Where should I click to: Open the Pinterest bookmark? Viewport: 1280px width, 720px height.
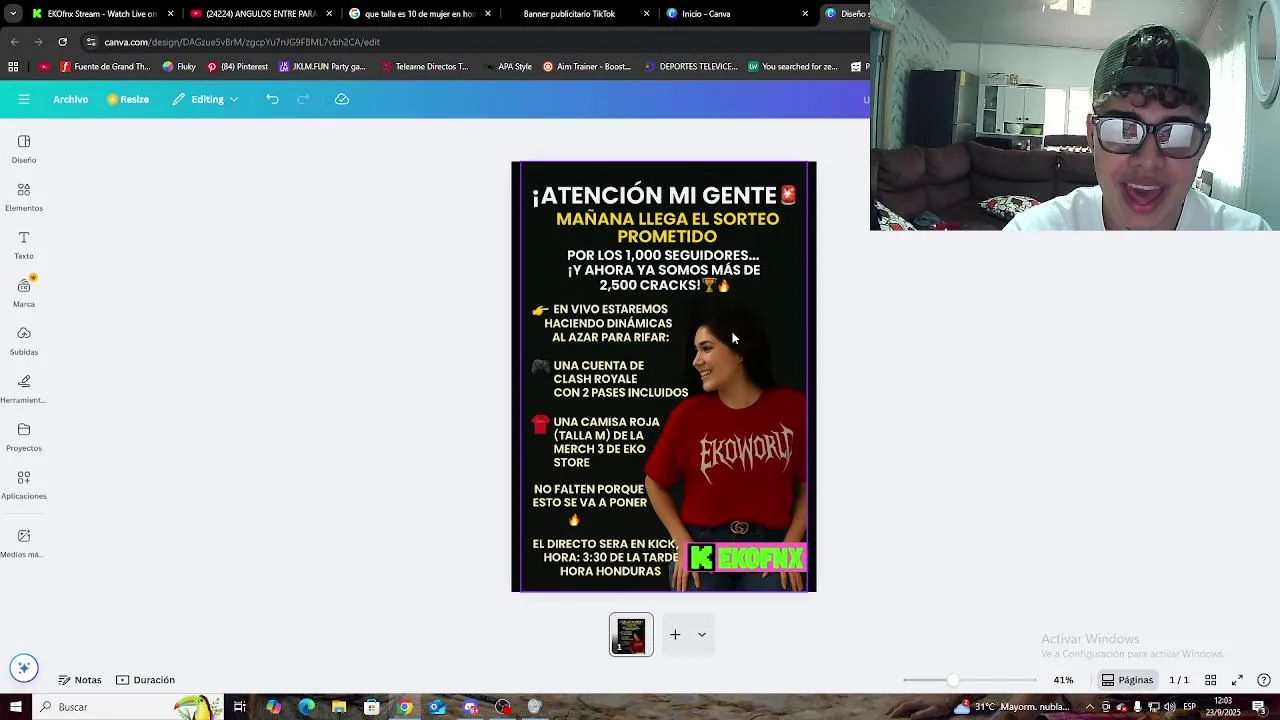click(x=237, y=67)
